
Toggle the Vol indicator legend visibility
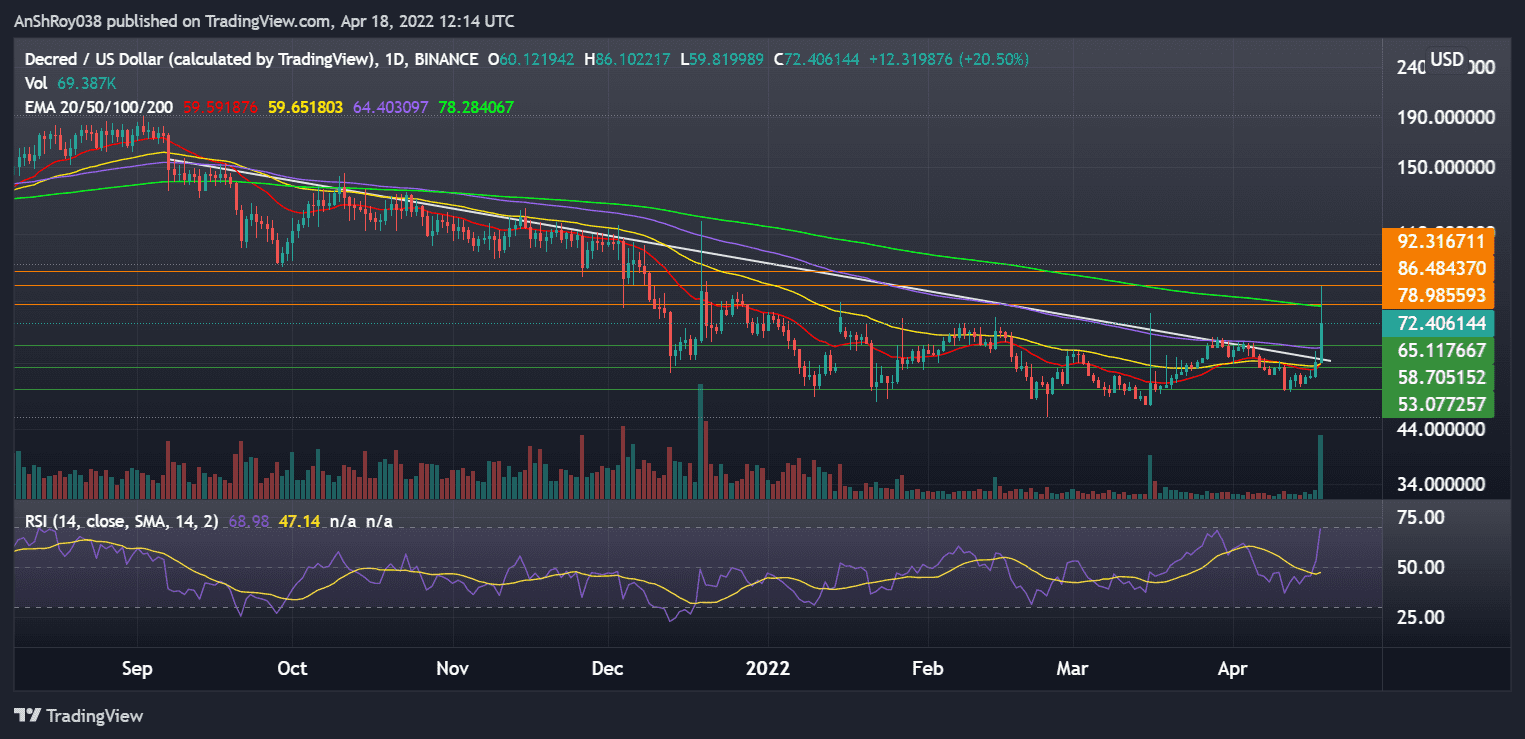tap(38, 83)
